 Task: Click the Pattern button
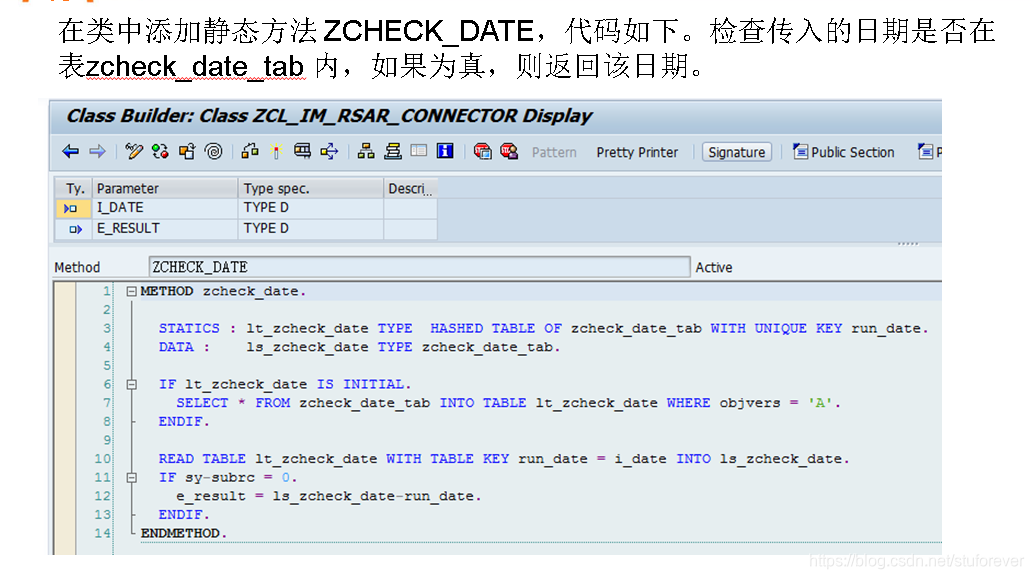[554, 152]
